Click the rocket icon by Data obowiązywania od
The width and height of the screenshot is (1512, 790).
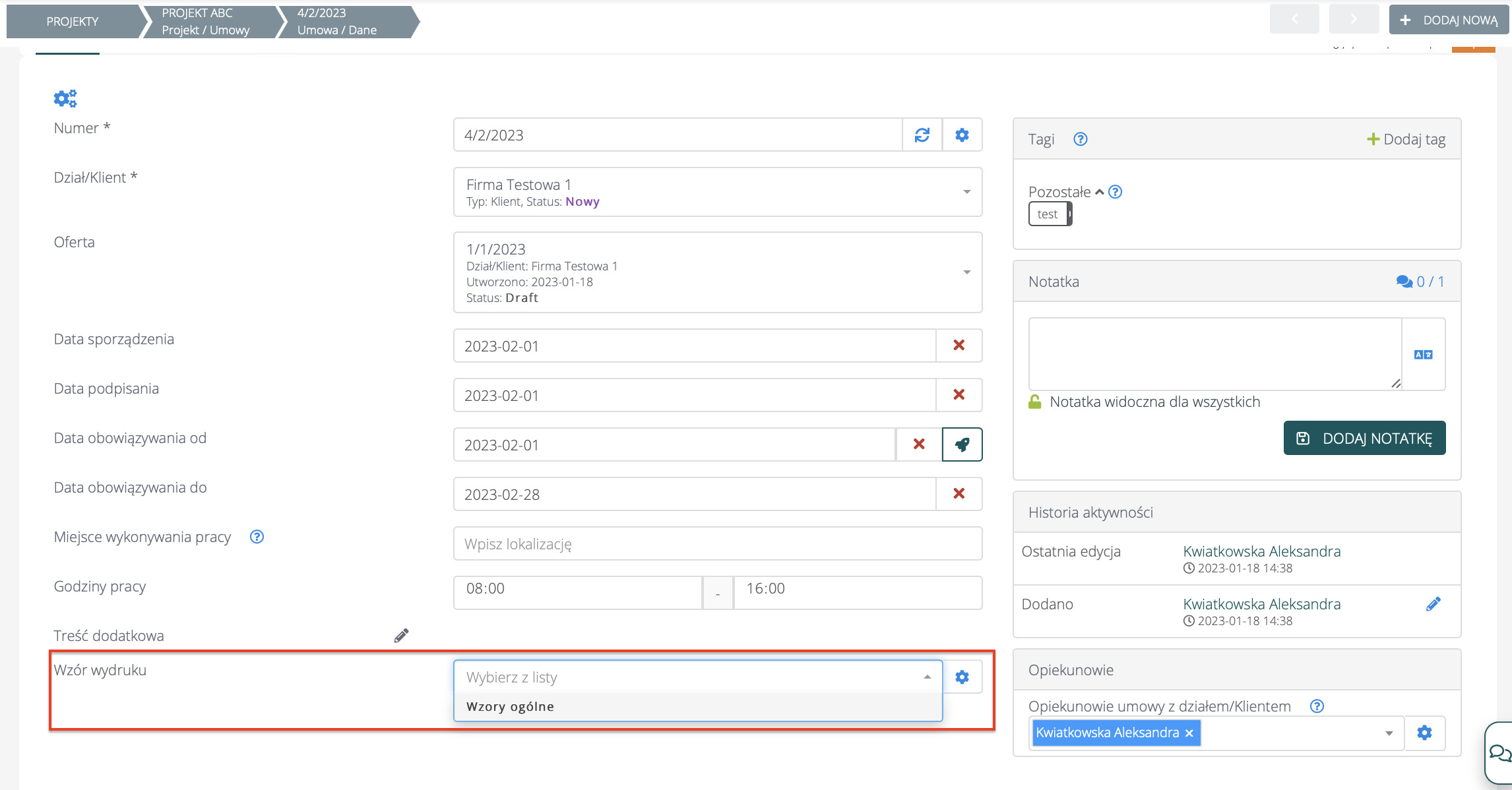click(962, 444)
